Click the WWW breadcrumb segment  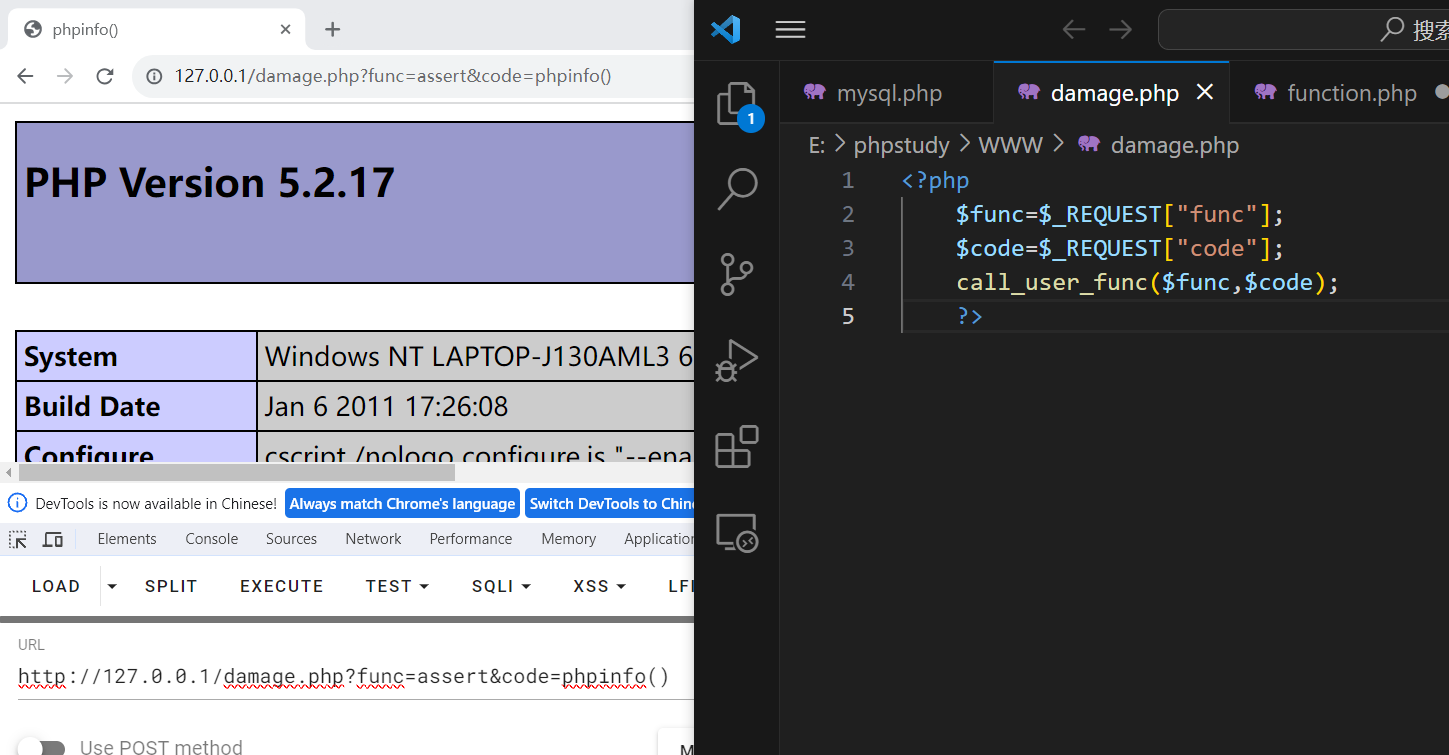click(x=1010, y=145)
